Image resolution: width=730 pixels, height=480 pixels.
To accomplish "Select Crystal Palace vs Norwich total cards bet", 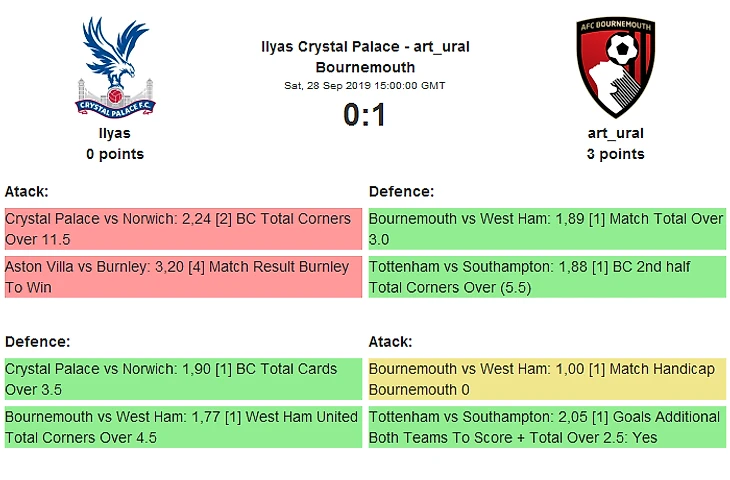I will click(x=183, y=379).
